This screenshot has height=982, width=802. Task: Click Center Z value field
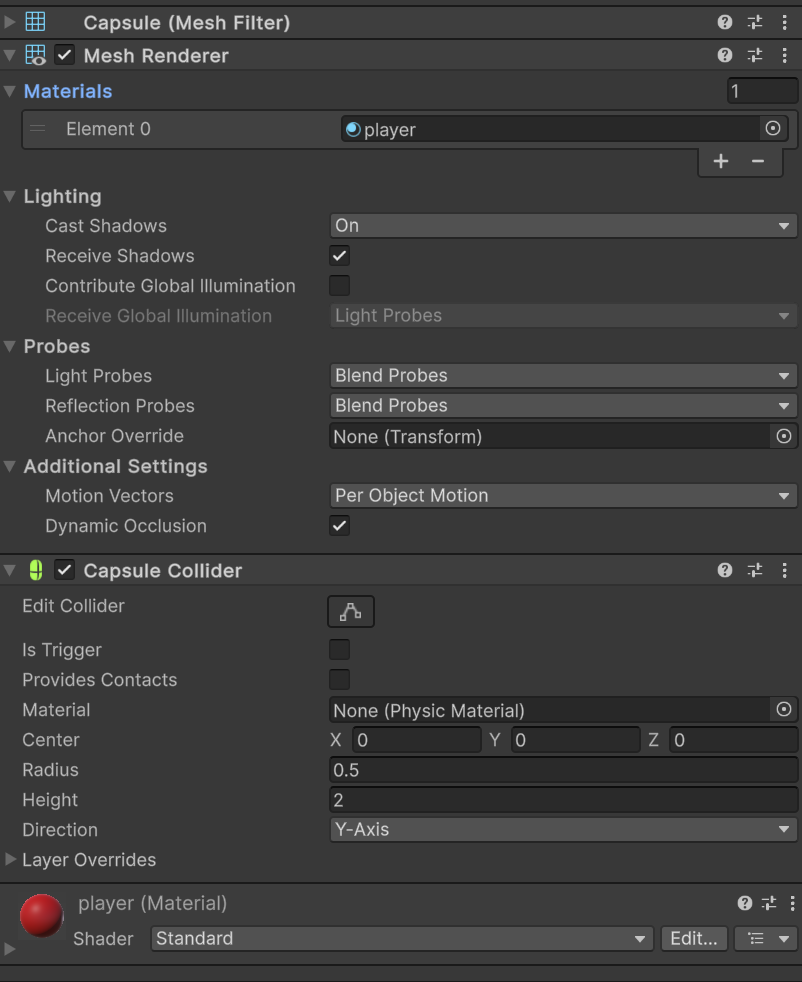[734, 740]
